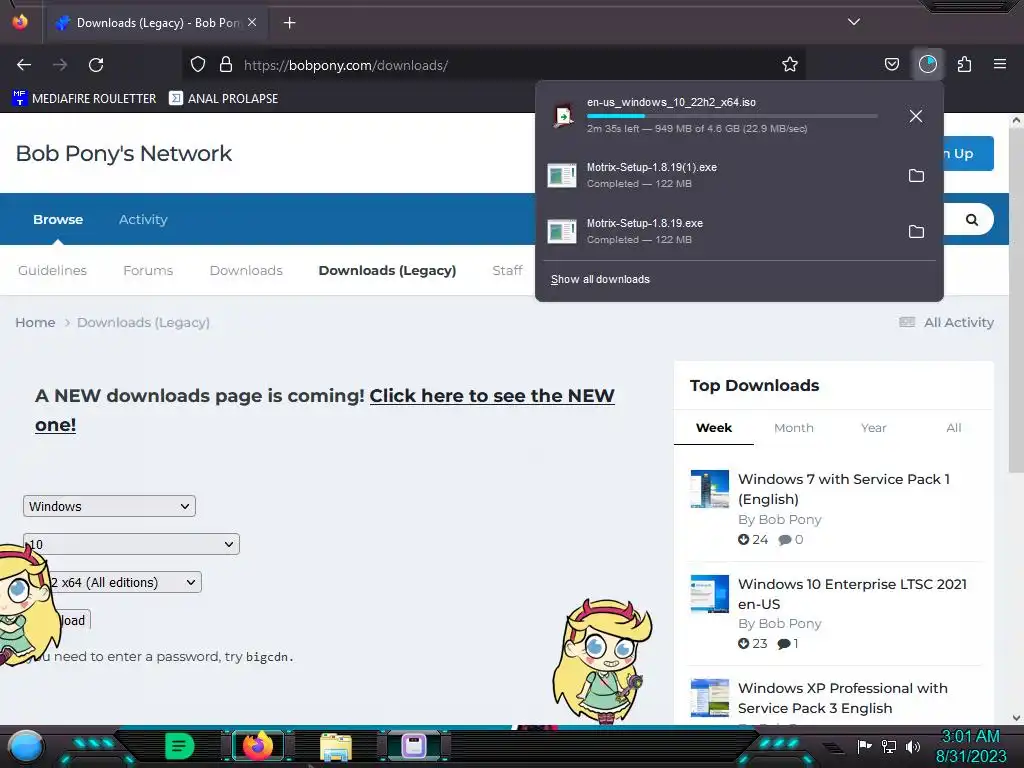This screenshot has height=768, width=1024.
Task: Select the Week tab in Top Downloads
Action: click(x=714, y=428)
